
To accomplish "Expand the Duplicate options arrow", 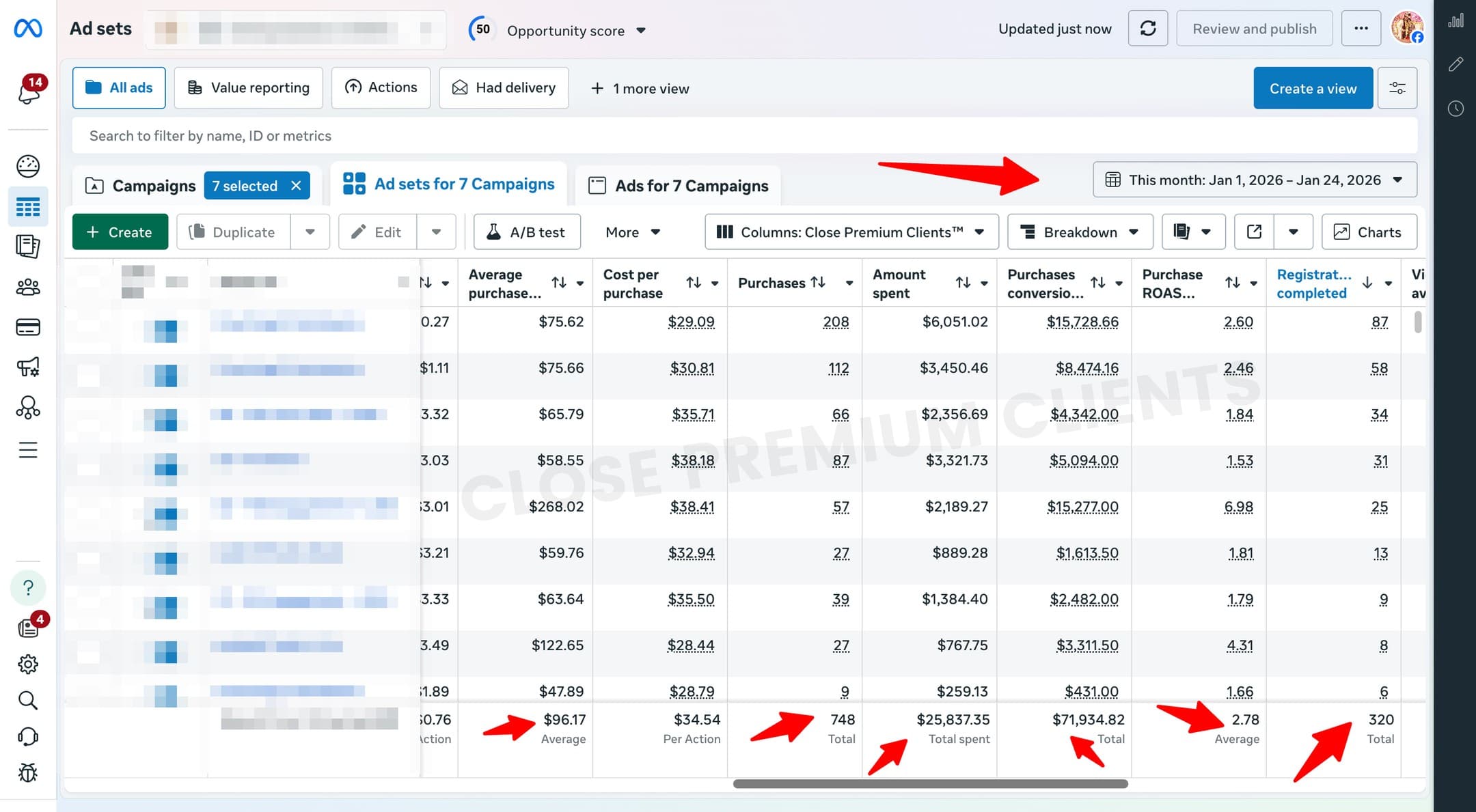I will (310, 232).
